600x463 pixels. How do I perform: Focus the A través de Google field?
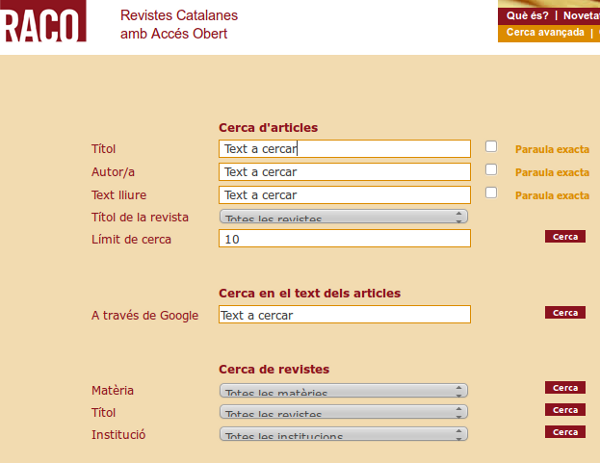(x=344, y=315)
